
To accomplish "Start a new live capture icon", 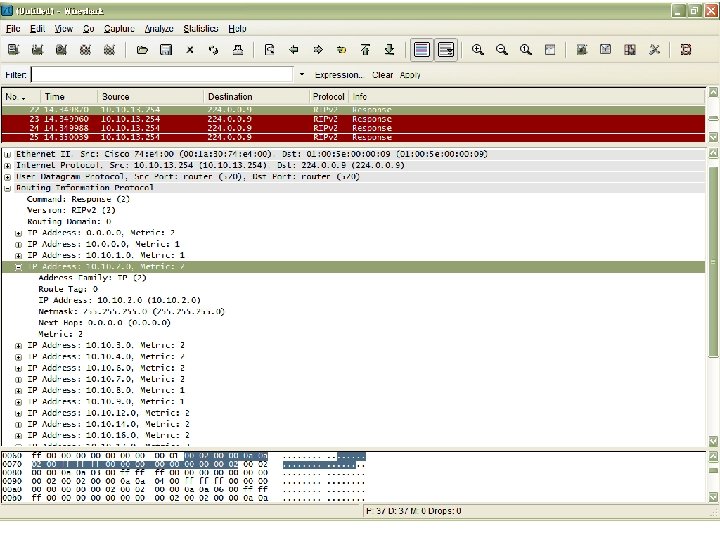I will [x=61, y=50].
